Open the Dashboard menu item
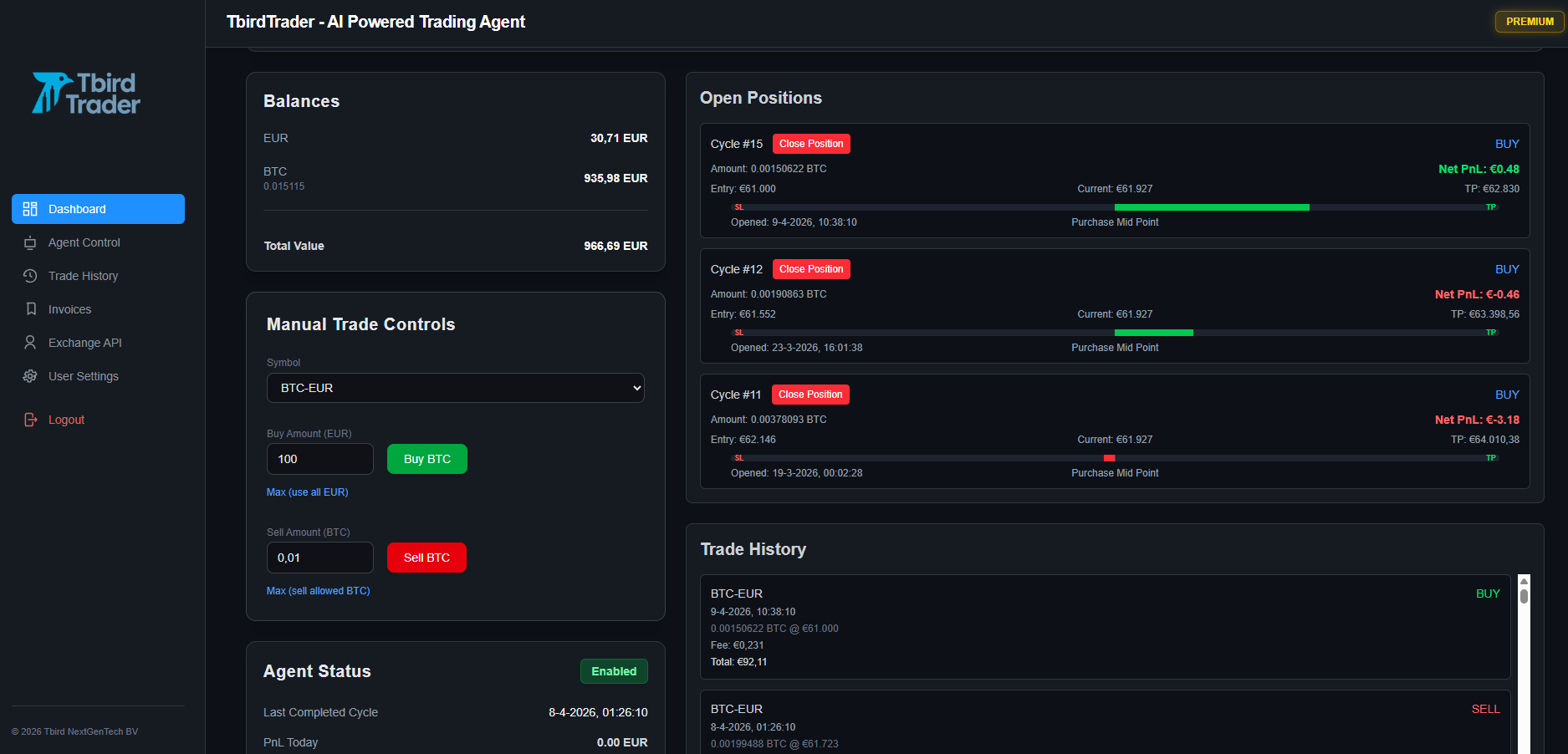This screenshot has width=1568, height=754. 98,209
